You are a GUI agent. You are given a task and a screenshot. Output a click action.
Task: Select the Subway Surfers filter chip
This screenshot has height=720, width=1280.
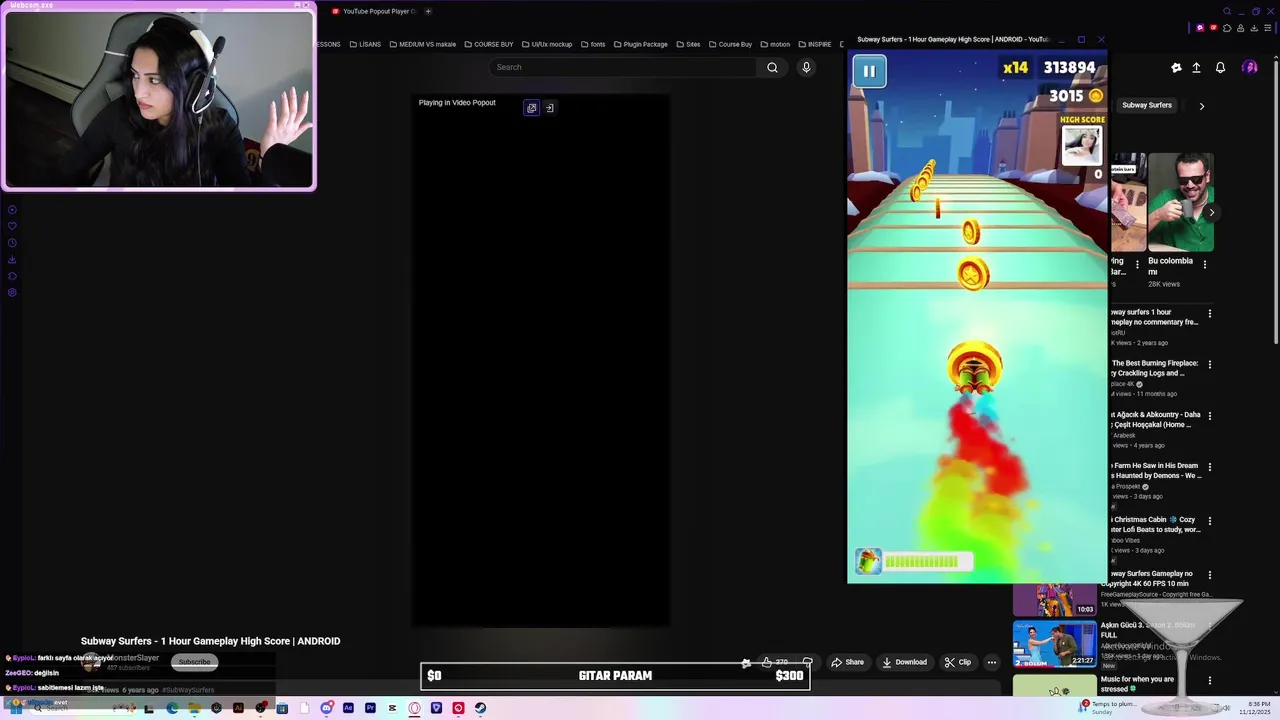click(1146, 105)
